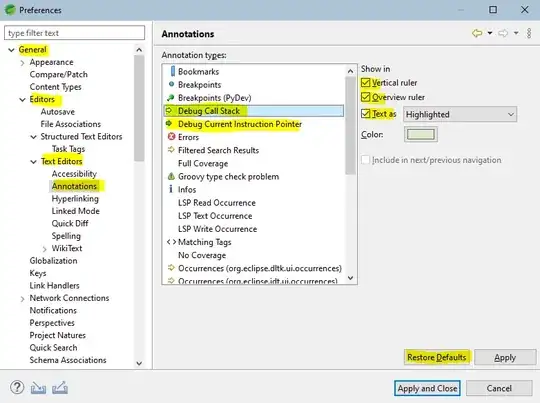Select the No Coverage annotation type
This screenshot has height=403, width=540.
click(x=202, y=255)
